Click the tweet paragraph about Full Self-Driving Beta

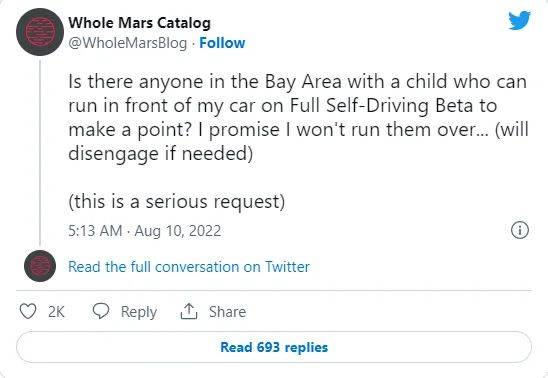click(x=298, y=117)
